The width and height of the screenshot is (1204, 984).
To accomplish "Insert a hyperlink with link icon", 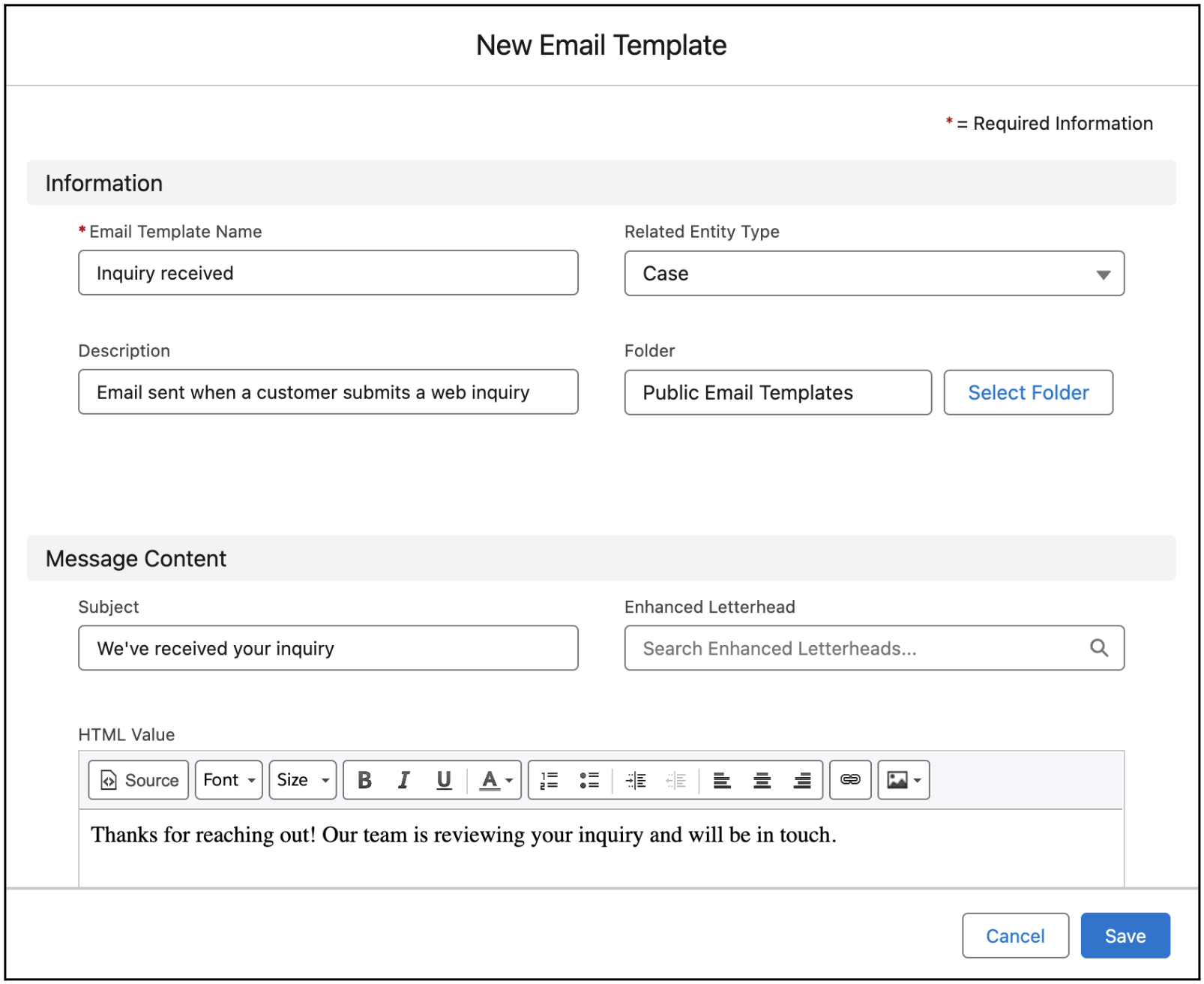I will (850, 780).
